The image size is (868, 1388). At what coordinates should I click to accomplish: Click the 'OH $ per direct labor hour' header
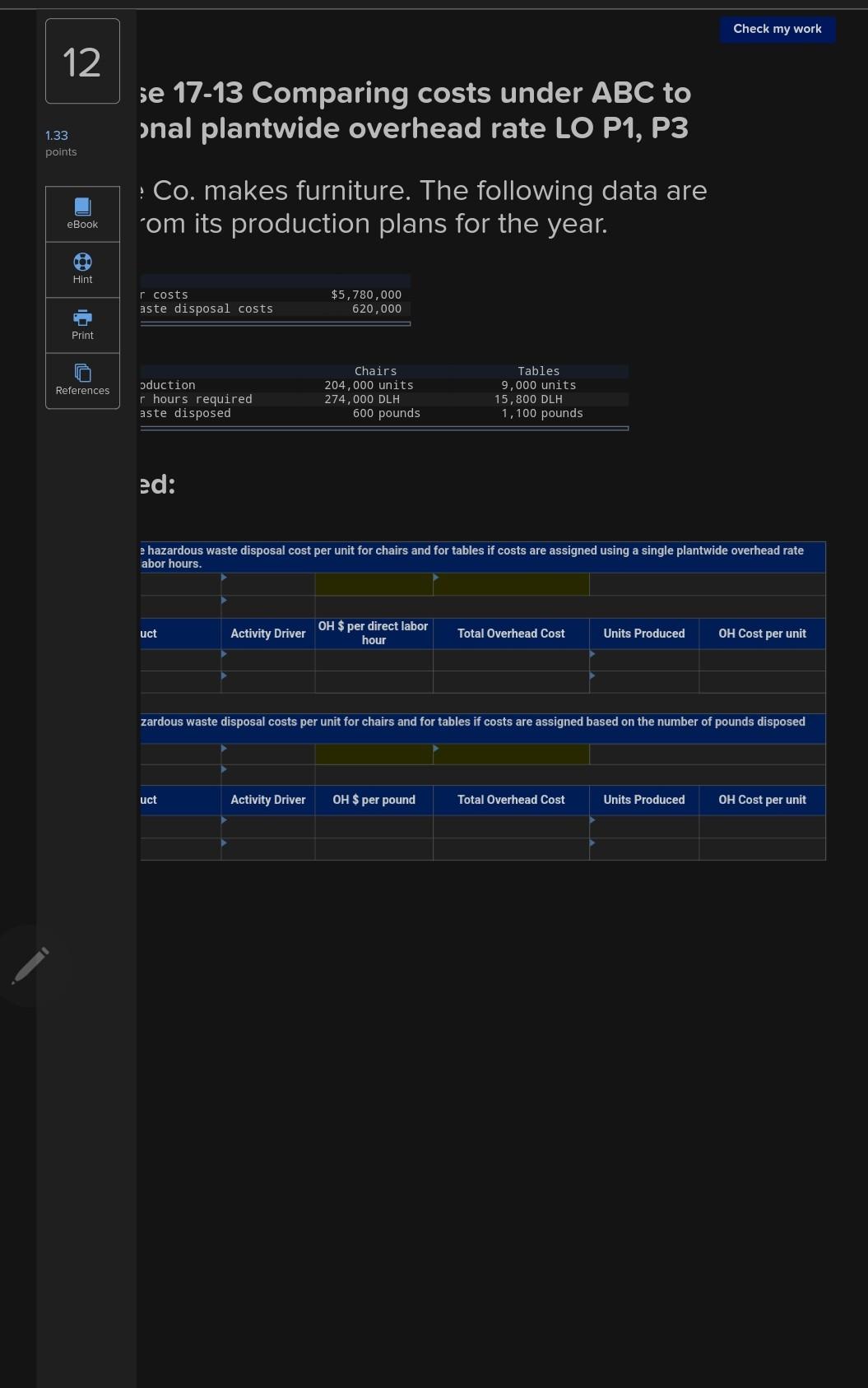374,634
